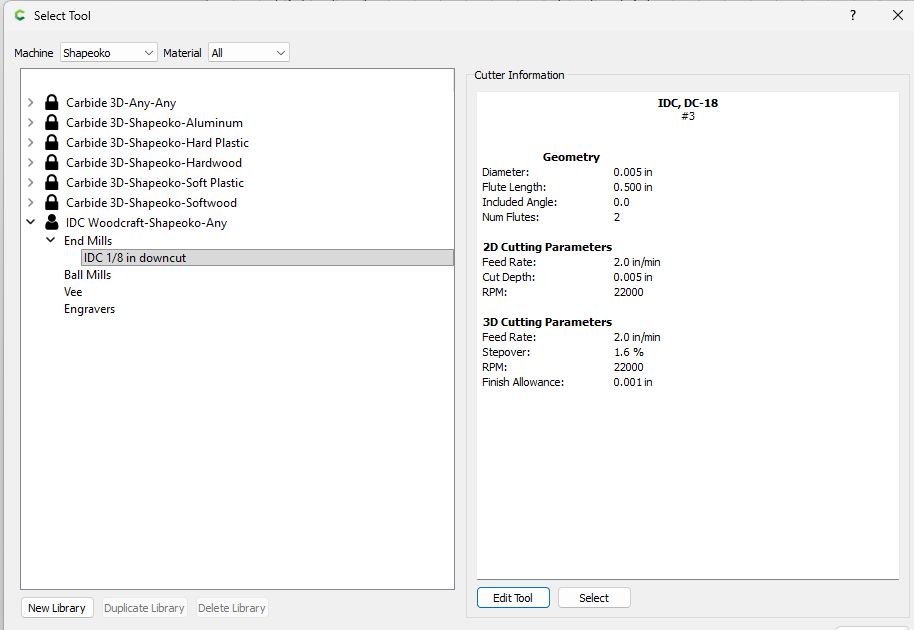Expand the Carbide 3D-Shapeoko-Hardwood library

click(x=30, y=163)
